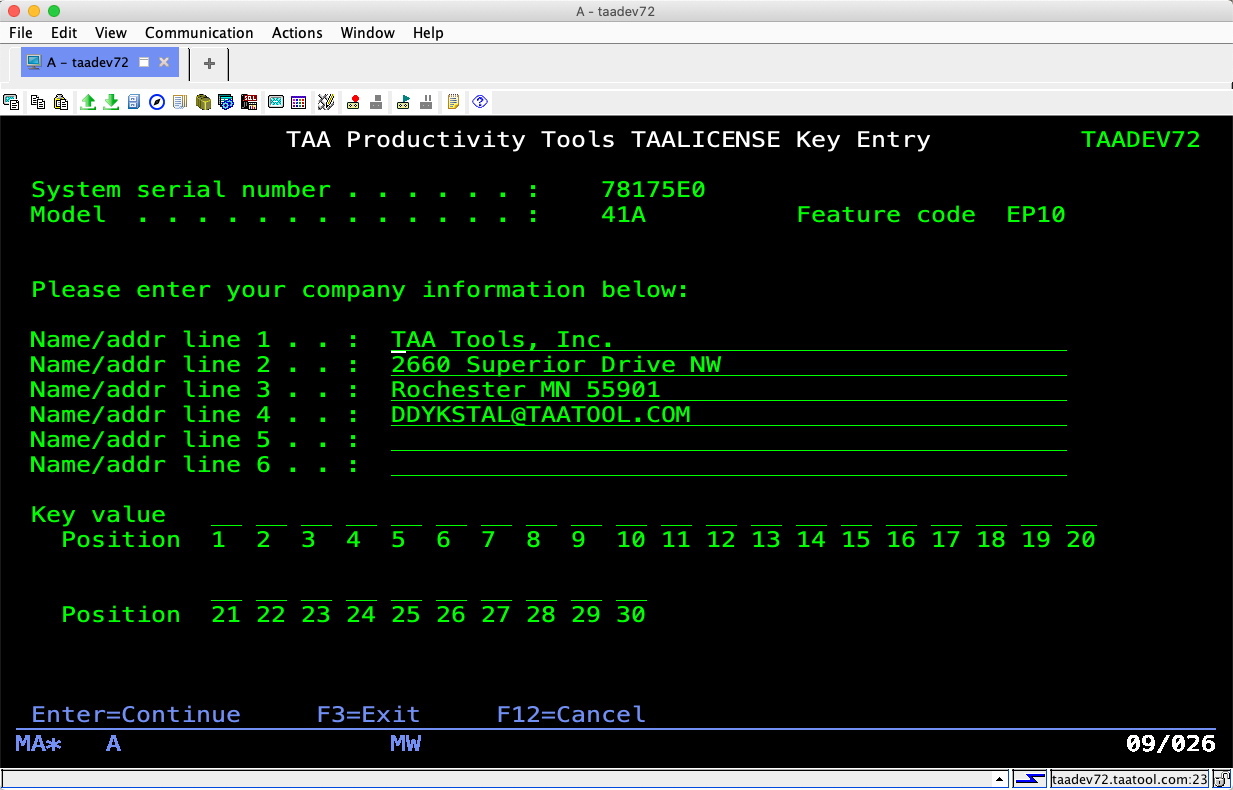Click Name/addr line 3 field 'Rochester MN 55901'
This screenshot has height=790, width=1233.
728,390
